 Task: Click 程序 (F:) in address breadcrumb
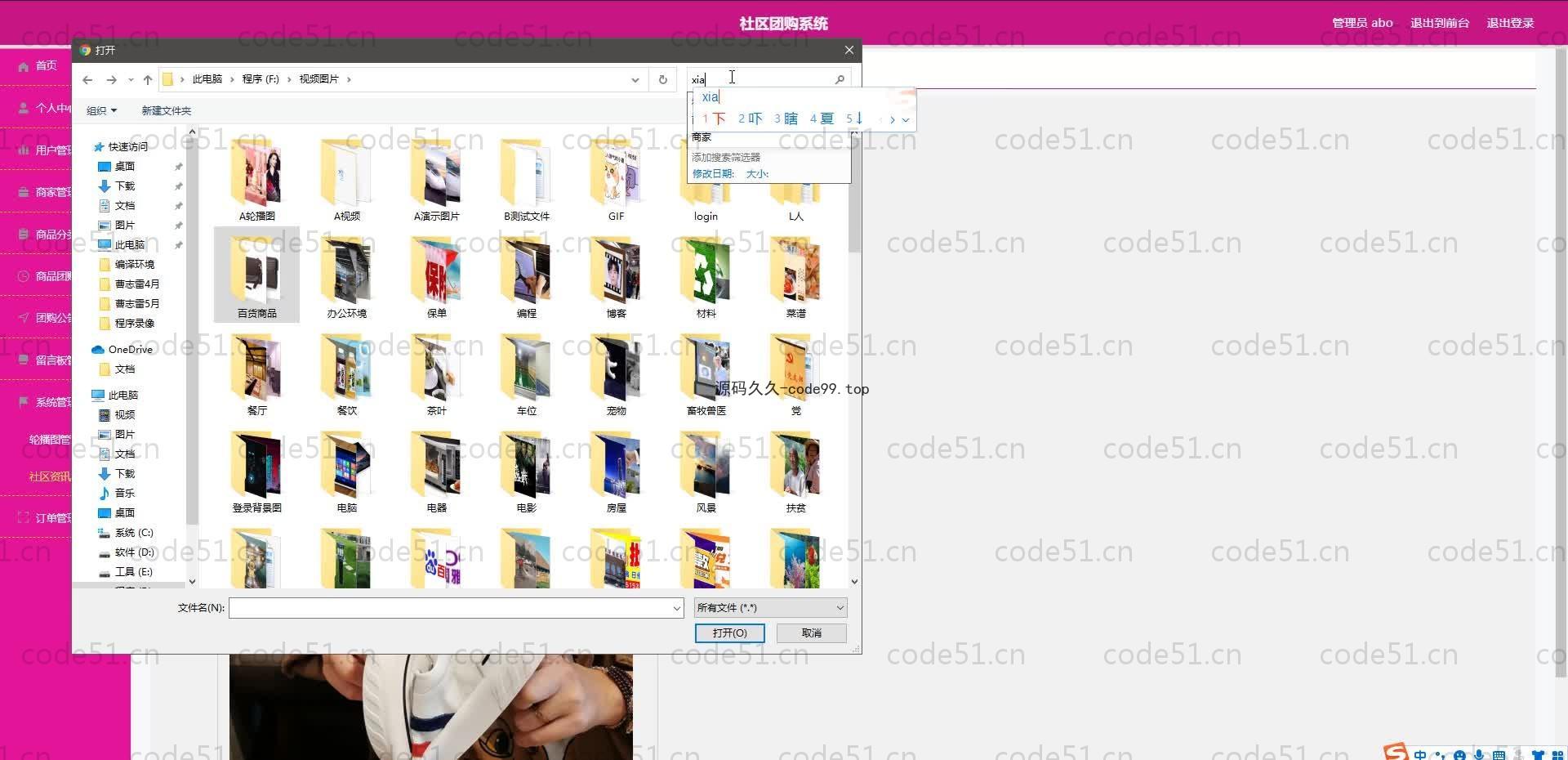pyautogui.click(x=261, y=79)
